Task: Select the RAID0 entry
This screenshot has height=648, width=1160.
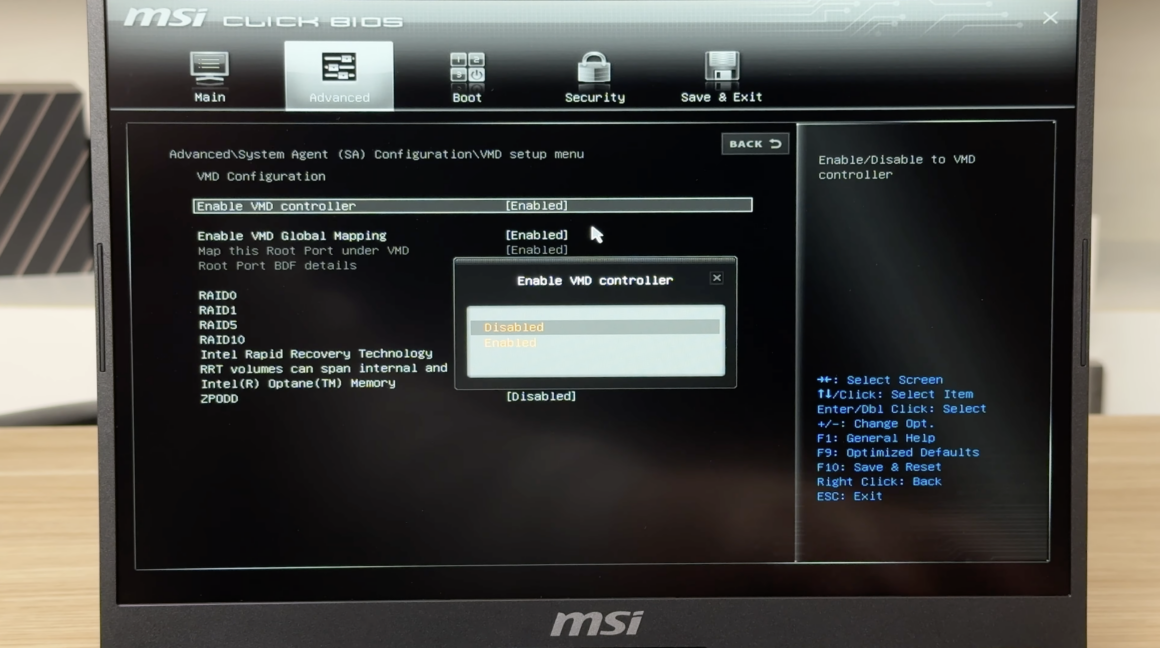Action: pyautogui.click(x=218, y=295)
